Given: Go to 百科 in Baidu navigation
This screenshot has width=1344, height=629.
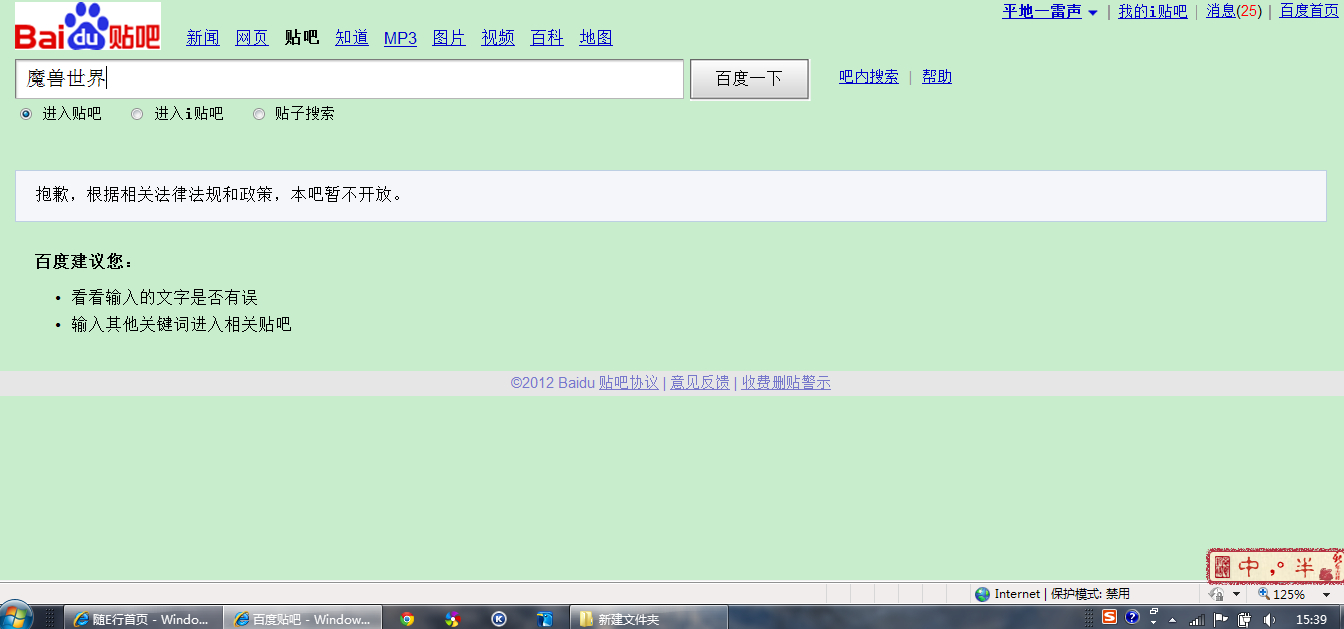Looking at the screenshot, I should [x=547, y=38].
